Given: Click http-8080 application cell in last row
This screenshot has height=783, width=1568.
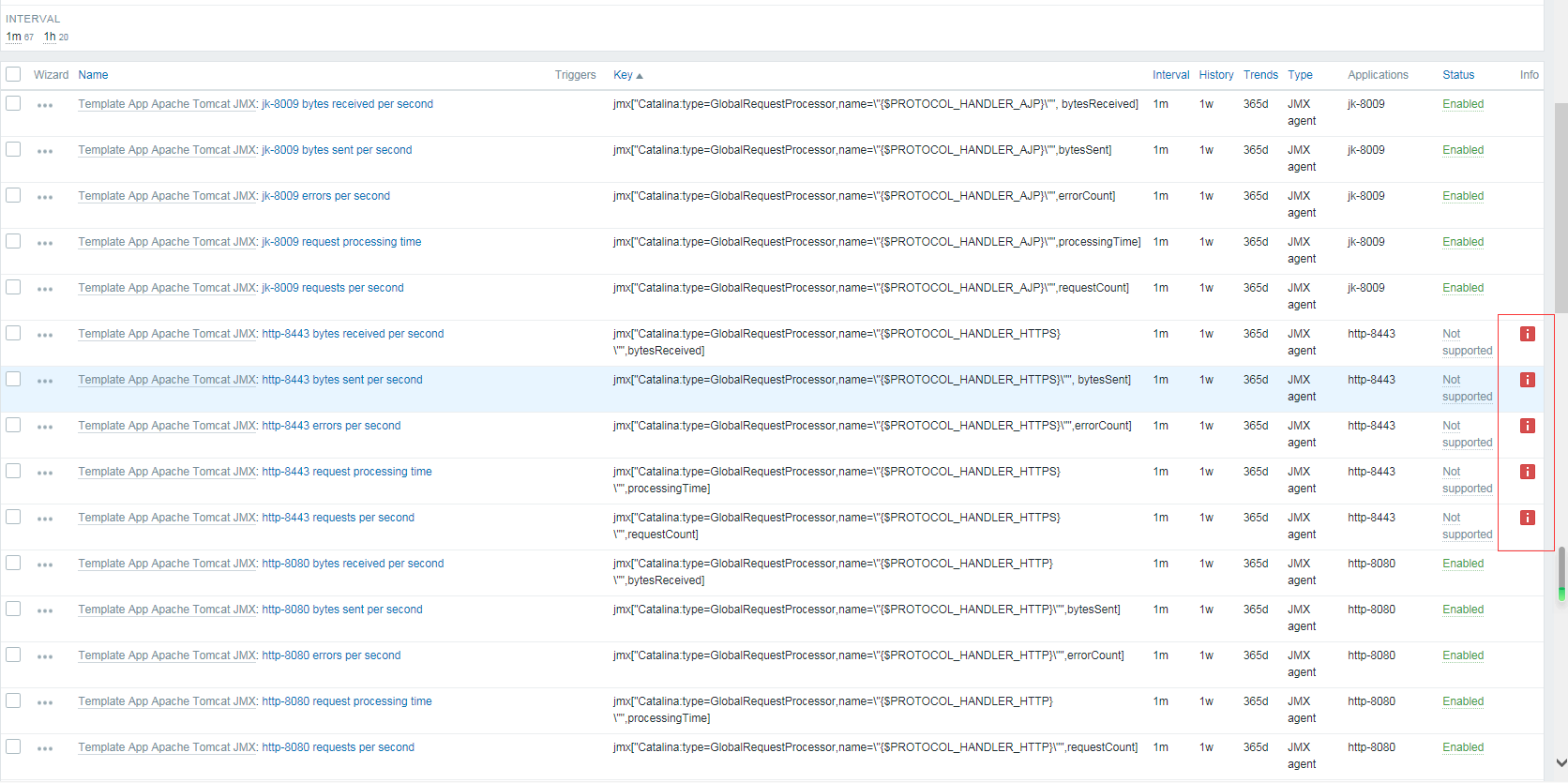Looking at the screenshot, I should (x=1371, y=747).
